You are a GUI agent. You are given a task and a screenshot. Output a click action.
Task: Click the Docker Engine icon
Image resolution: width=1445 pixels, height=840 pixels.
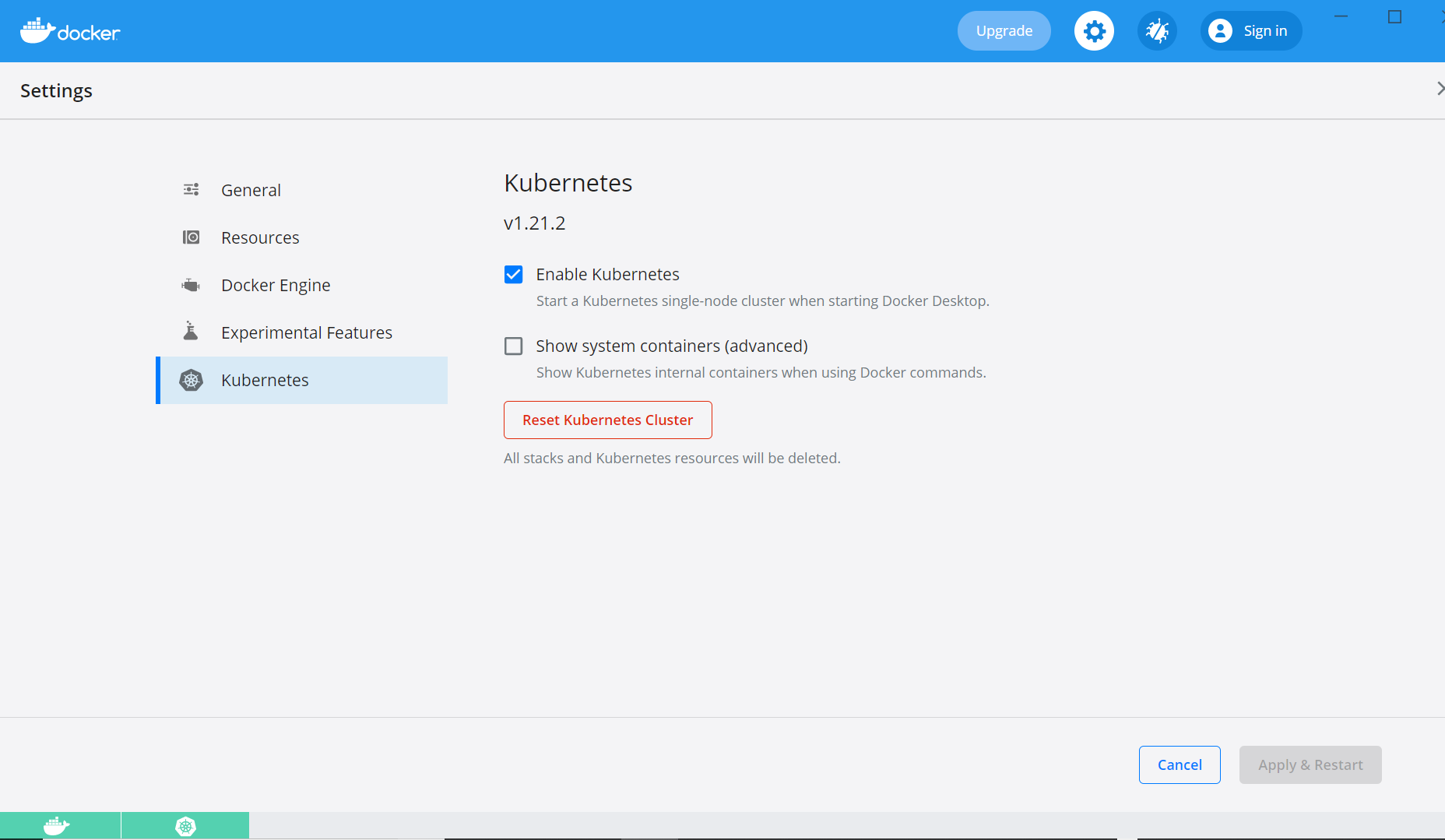coord(191,285)
